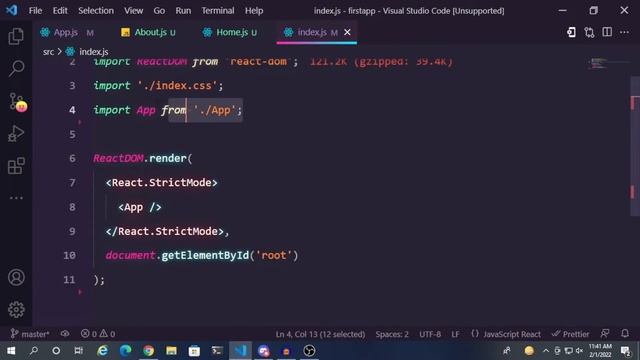Click the eye watch icon in status bar
Screen dimensions: 640x360
pyautogui.click(x=65, y=334)
